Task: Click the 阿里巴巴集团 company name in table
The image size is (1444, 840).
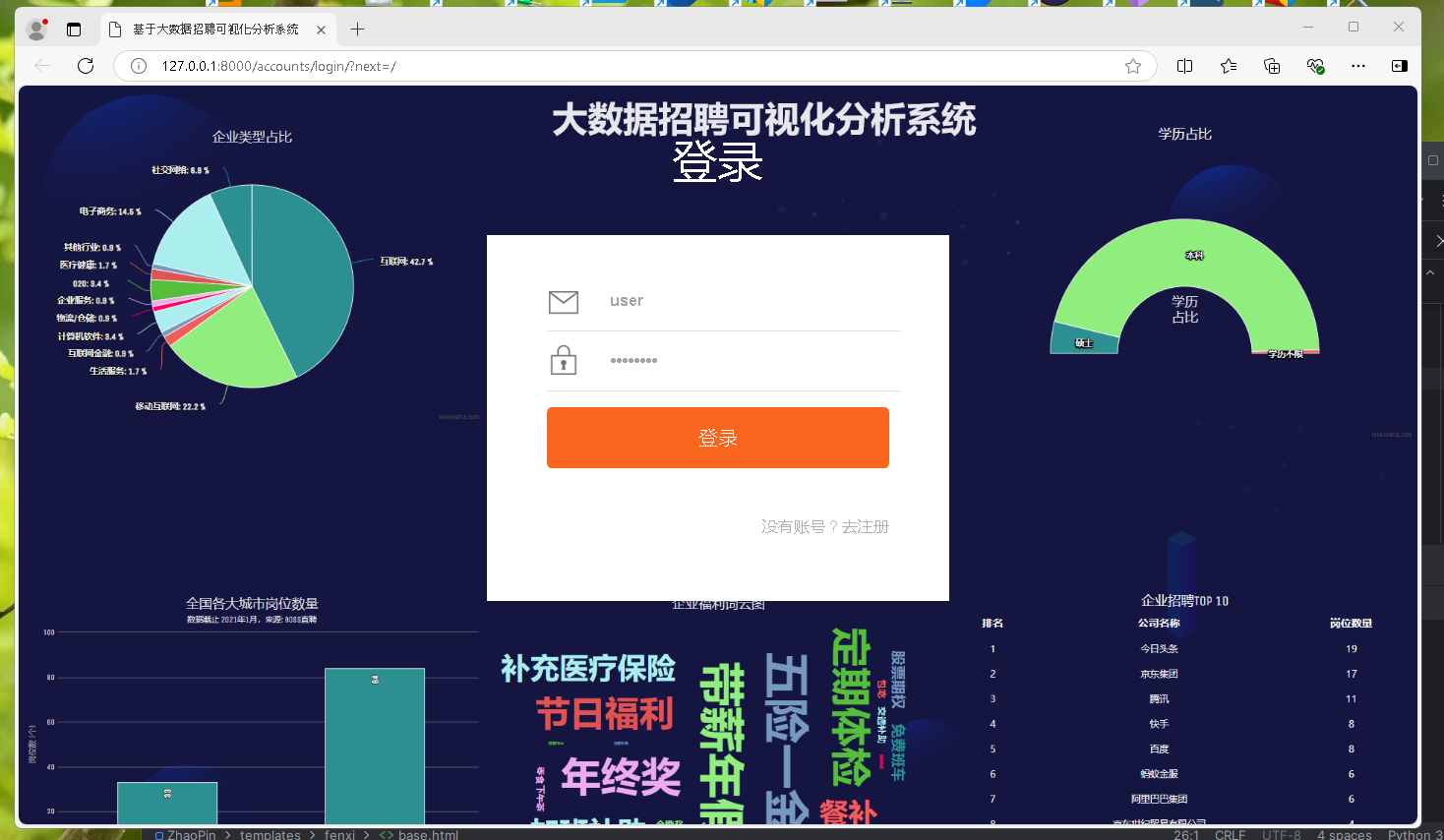Action: pyautogui.click(x=1159, y=800)
